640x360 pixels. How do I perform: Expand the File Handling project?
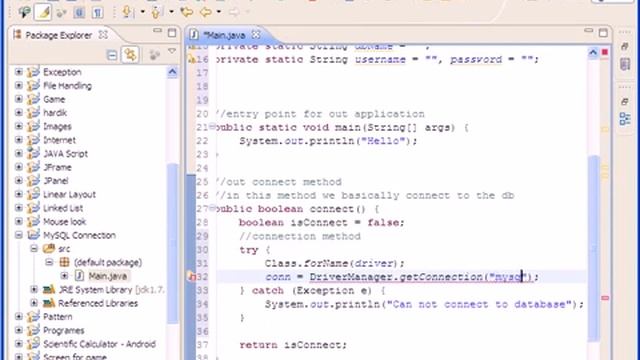(19, 85)
